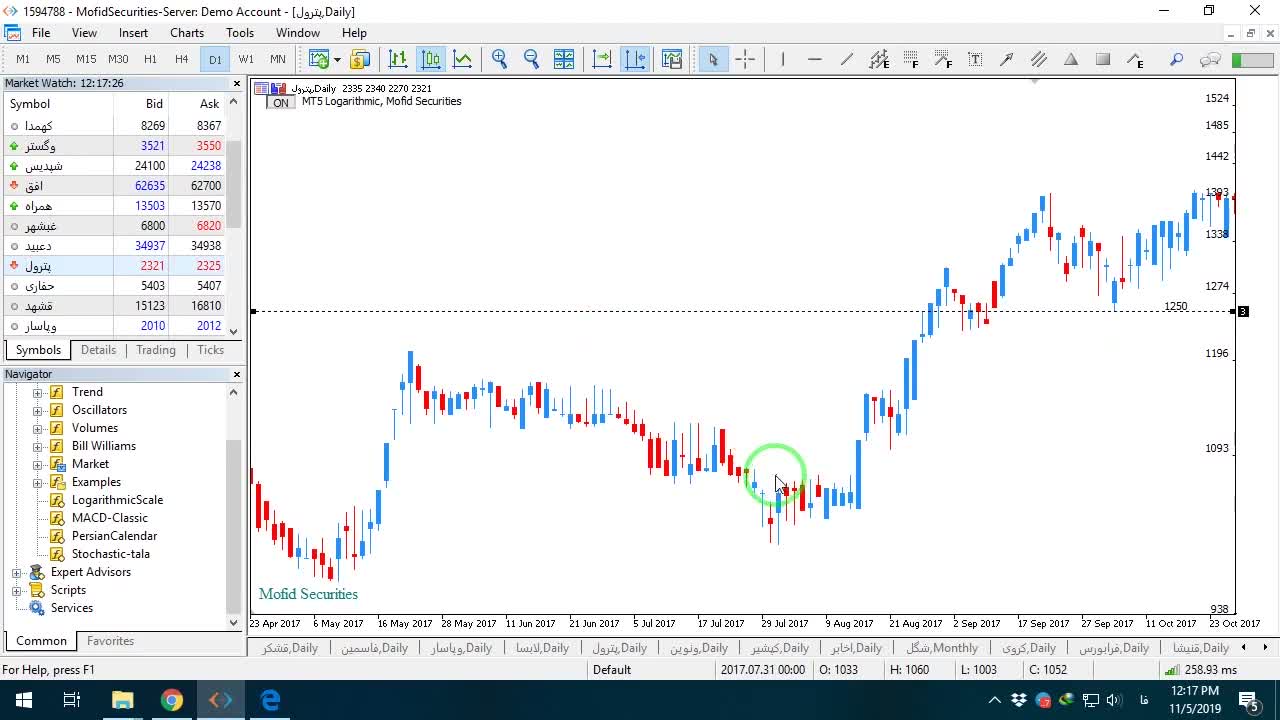Open the chat bubbles icon

pyautogui.click(x=1210, y=59)
